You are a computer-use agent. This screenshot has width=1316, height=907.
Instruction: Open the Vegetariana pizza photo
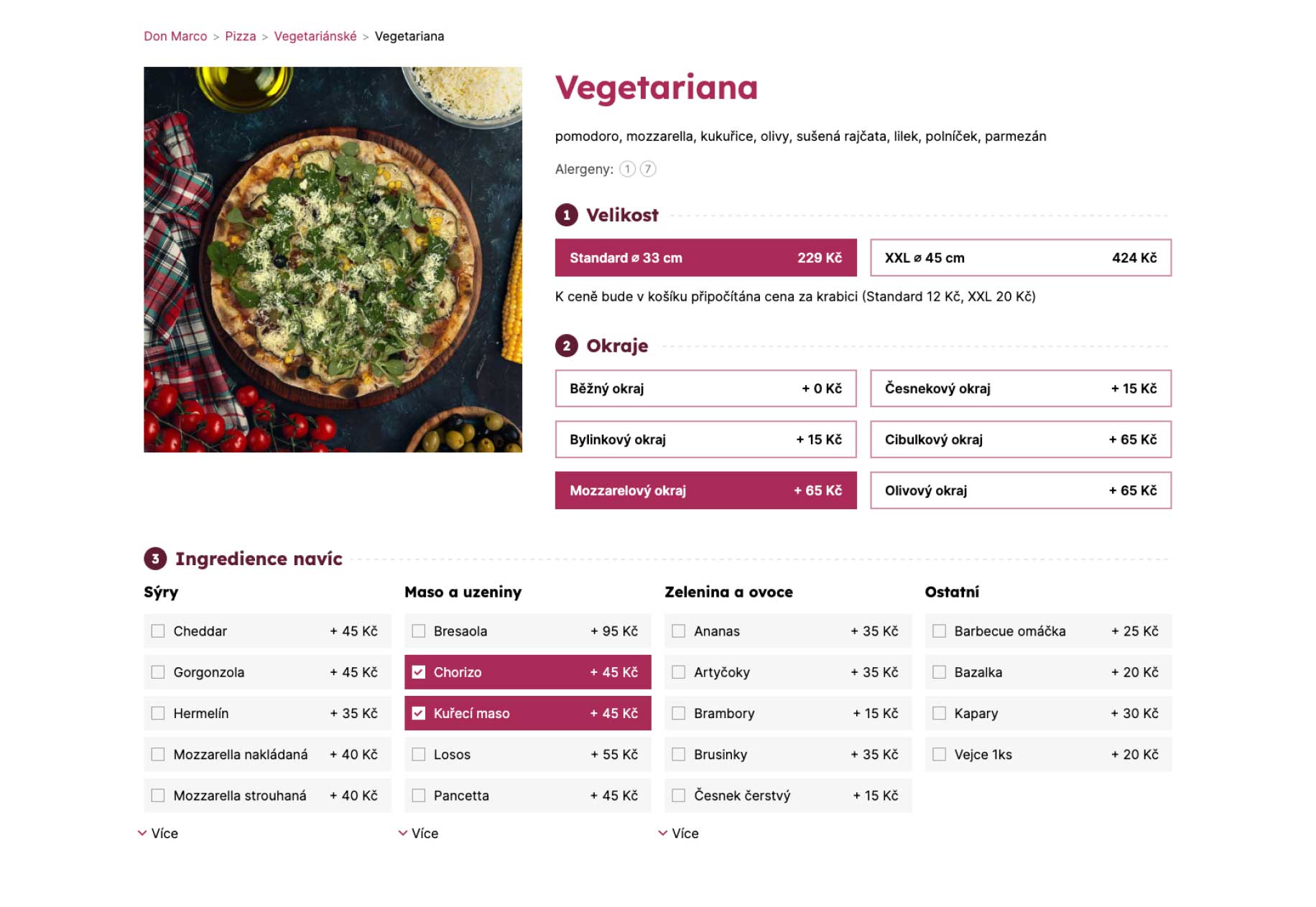(x=333, y=259)
